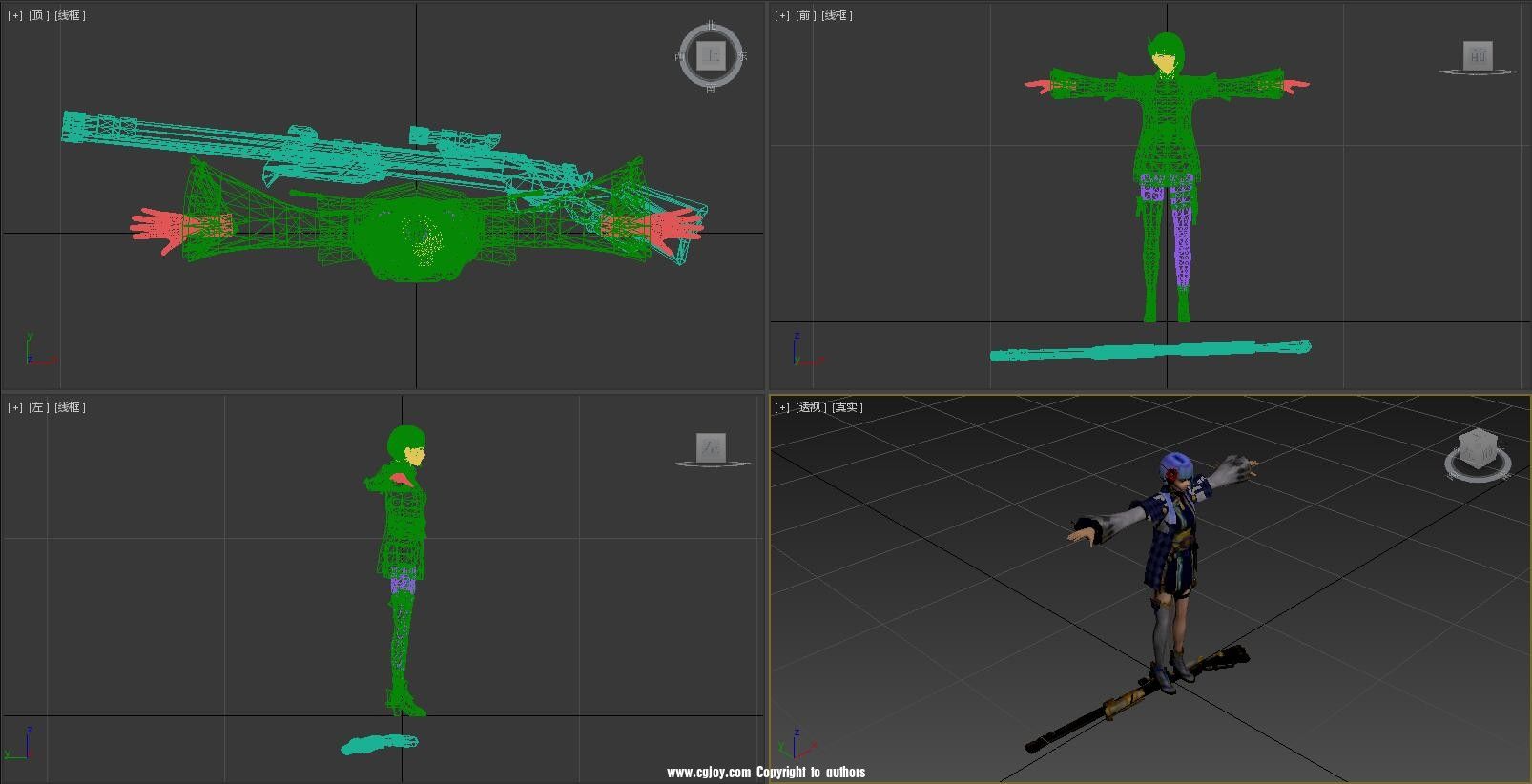The image size is (1532, 784).
Task: Open the [真实] shading mode menu
Action: click(x=847, y=407)
